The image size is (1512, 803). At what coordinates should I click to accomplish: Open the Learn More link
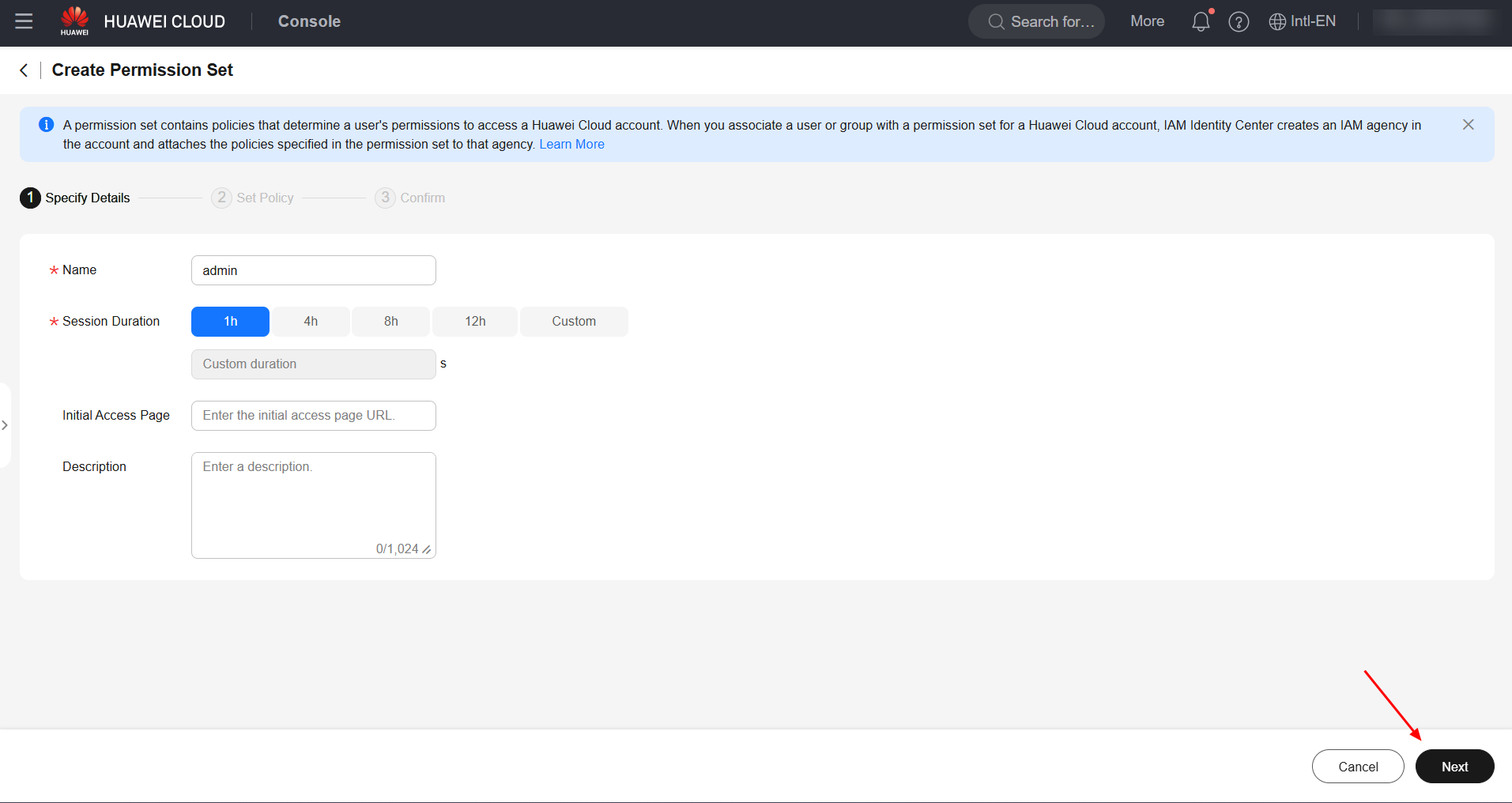point(571,144)
